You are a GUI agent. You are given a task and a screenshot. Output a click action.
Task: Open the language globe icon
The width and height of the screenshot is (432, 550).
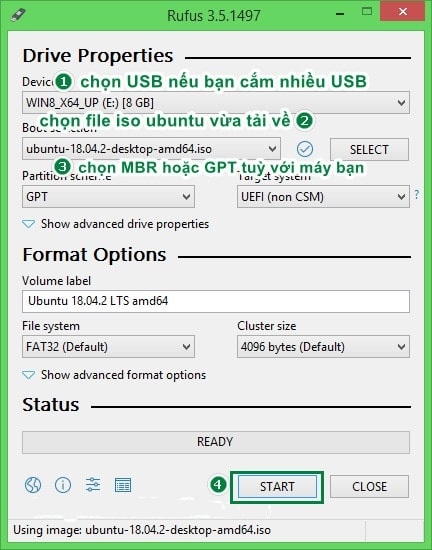33,485
